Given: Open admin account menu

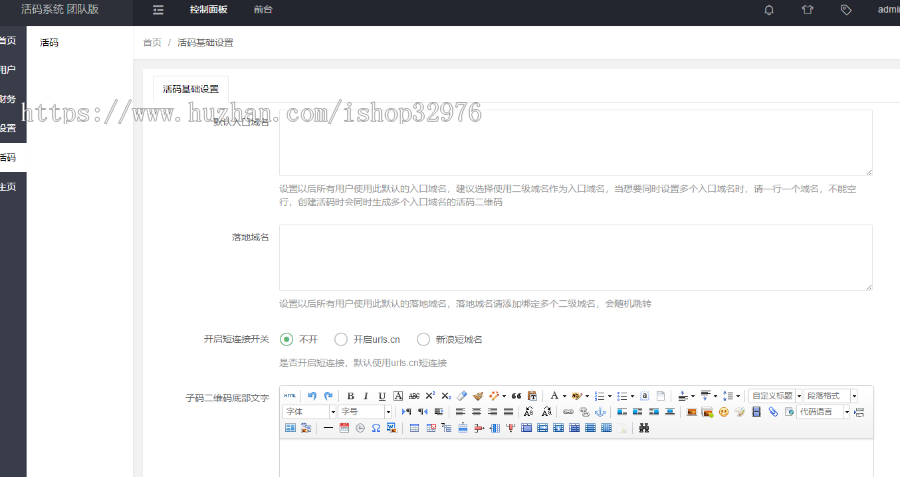Looking at the screenshot, I should [889, 10].
